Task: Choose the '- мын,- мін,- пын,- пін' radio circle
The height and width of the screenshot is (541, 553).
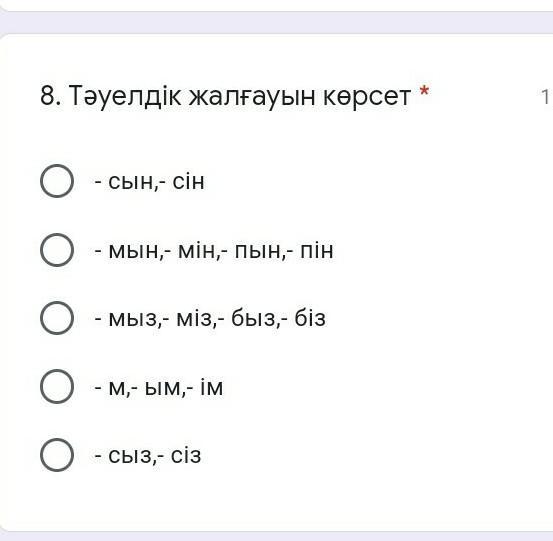Action: tap(57, 250)
